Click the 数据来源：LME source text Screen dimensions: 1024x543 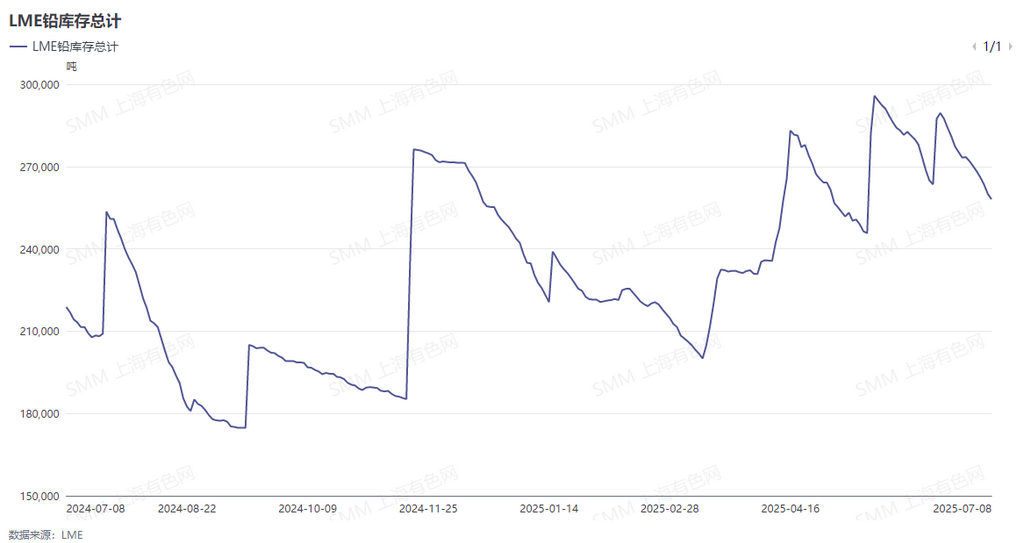pos(45,535)
